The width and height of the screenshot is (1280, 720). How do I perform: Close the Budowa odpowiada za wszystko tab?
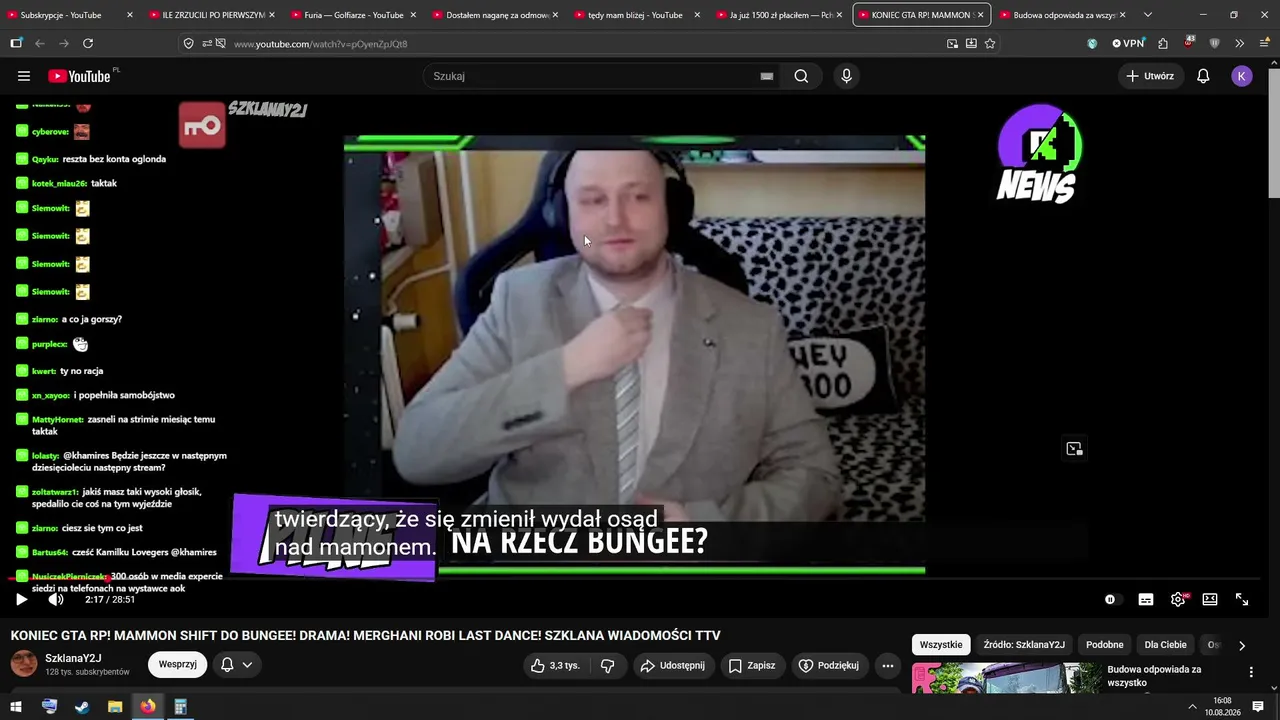1123,15
